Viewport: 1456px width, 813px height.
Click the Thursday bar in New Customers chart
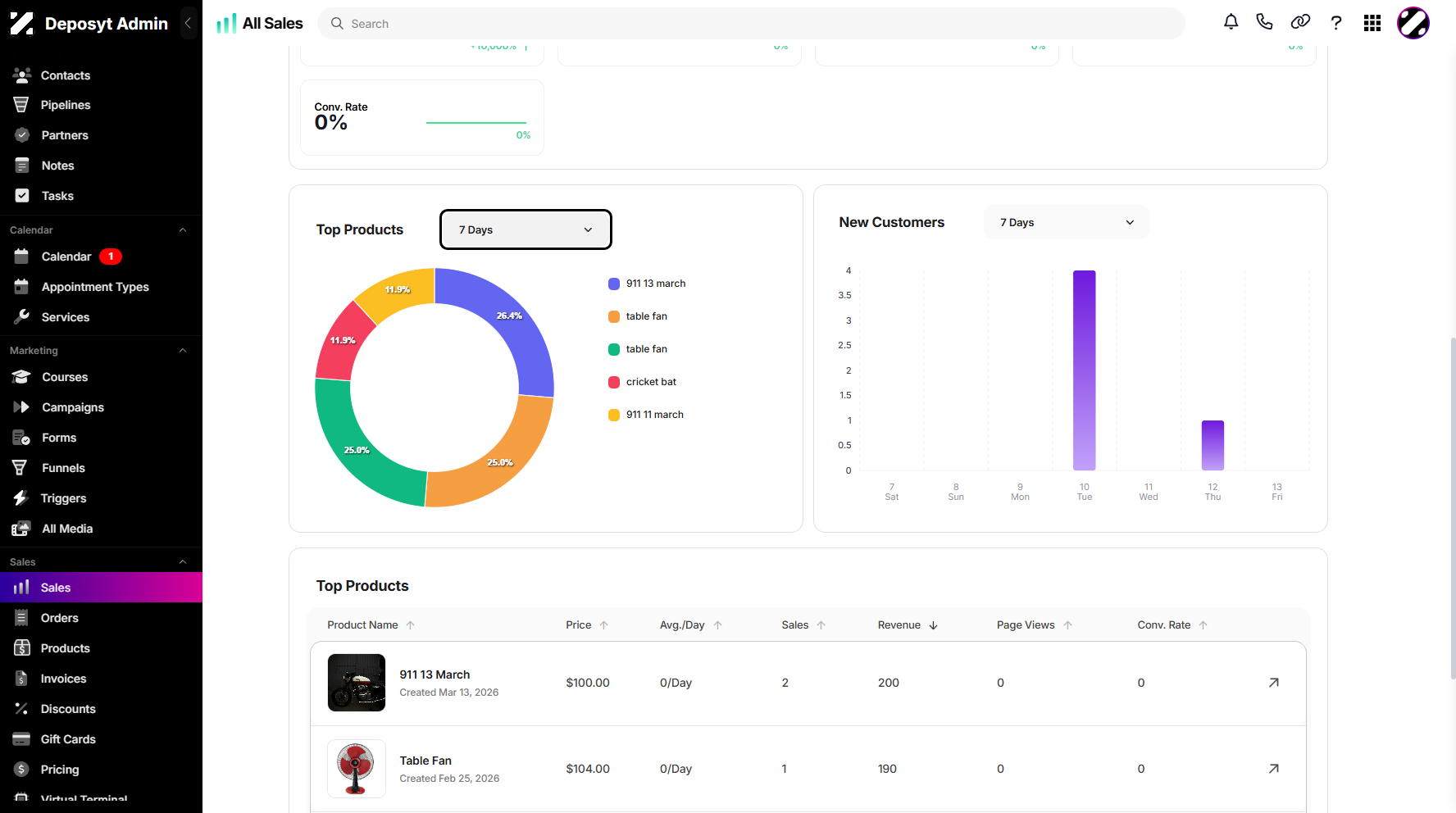pyautogui.click(x=1213, y=445)
